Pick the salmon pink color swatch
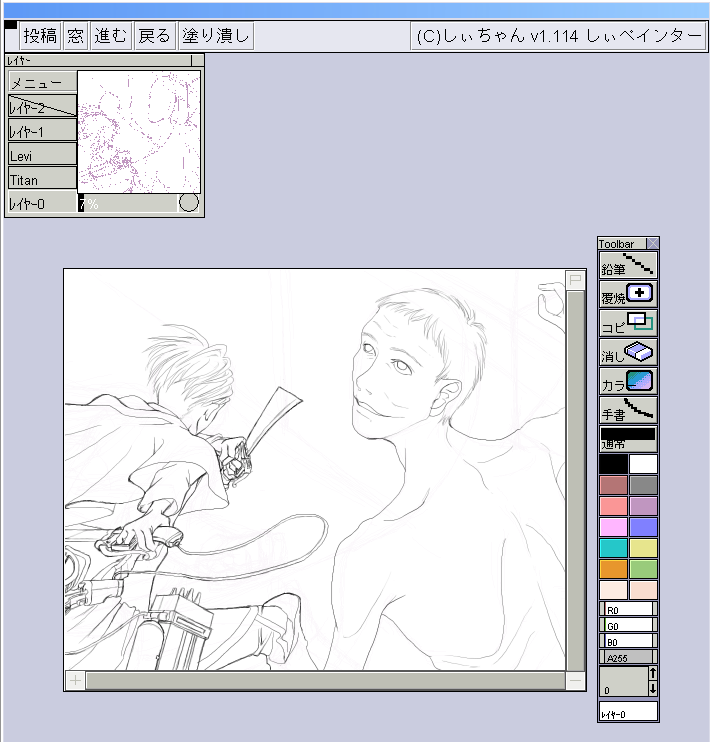Screen dimensions: 710x742 pyautogui.click(x=613, y=506)
